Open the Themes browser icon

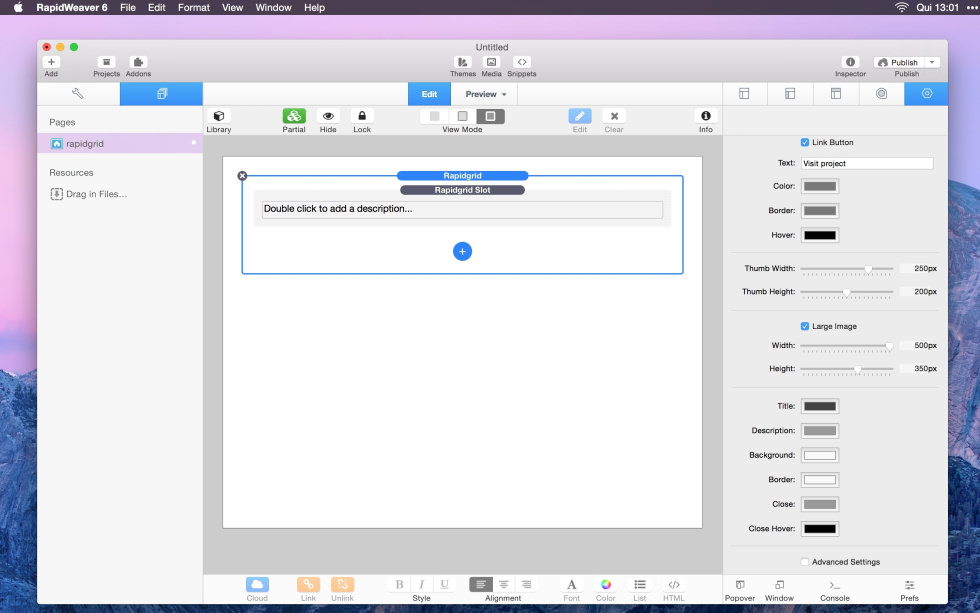pyautogui.click(x=462, y=62)
